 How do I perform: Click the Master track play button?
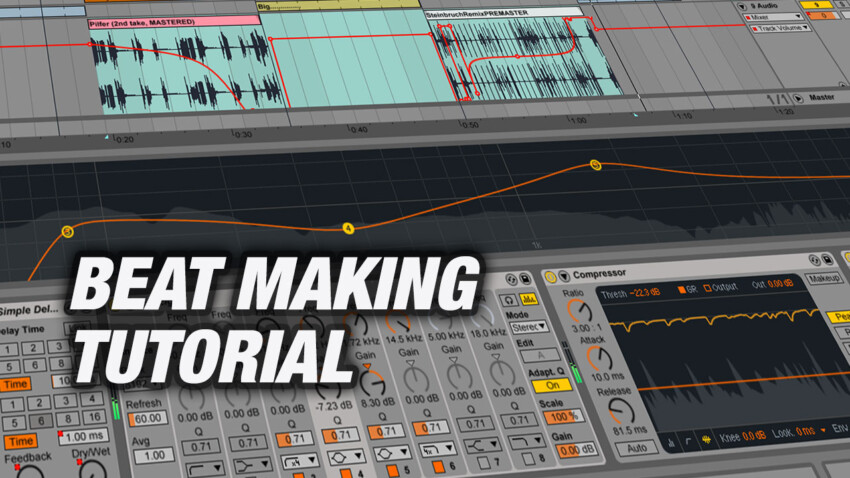point(798,98)
